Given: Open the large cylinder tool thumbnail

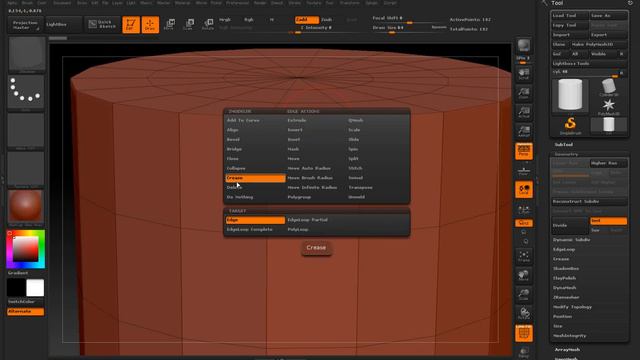Looking at the screenshot, I should point(570,95).
